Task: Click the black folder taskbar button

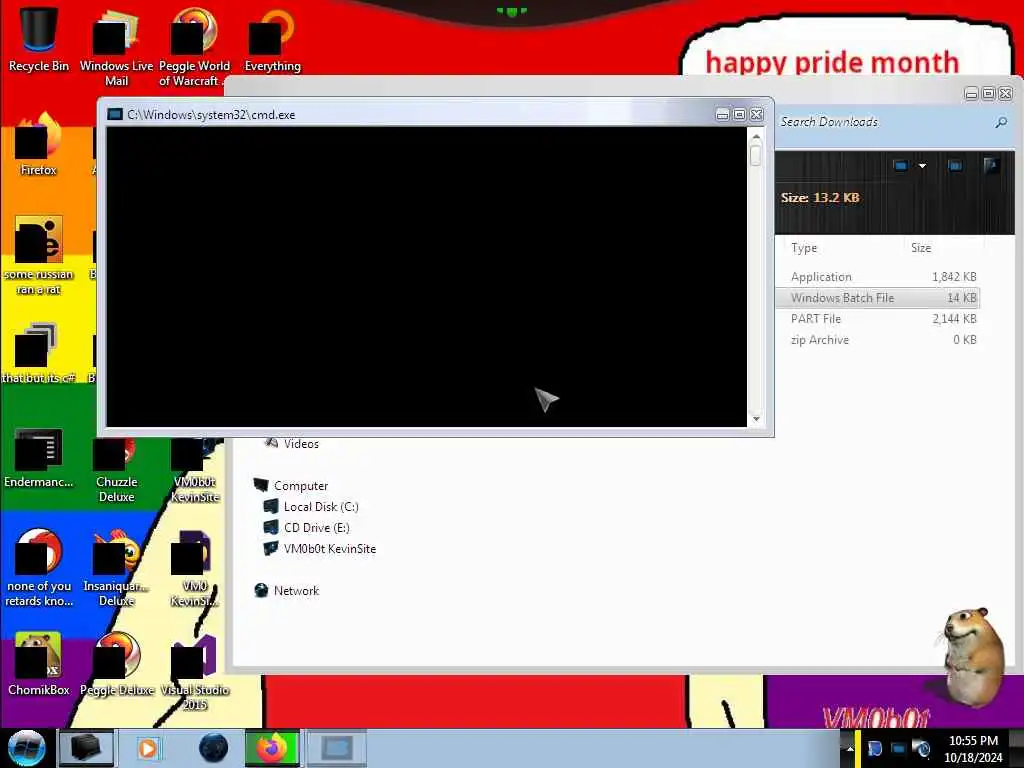Action: tap(86, 748)
